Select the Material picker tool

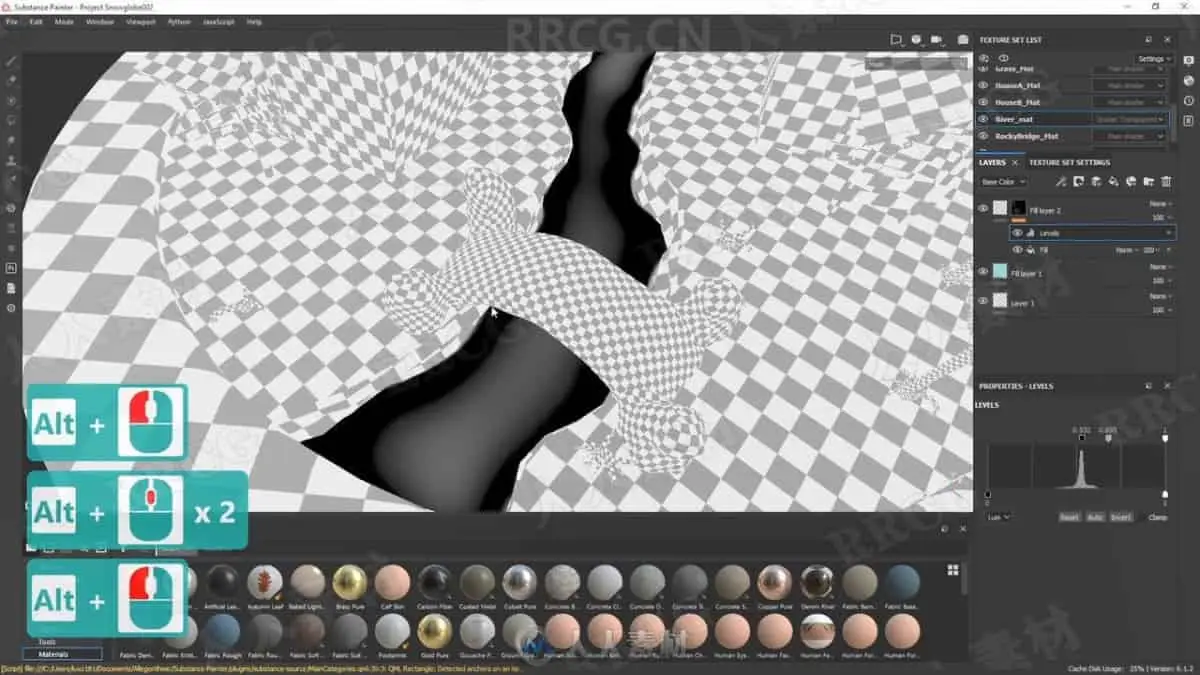tap(11, 180)
